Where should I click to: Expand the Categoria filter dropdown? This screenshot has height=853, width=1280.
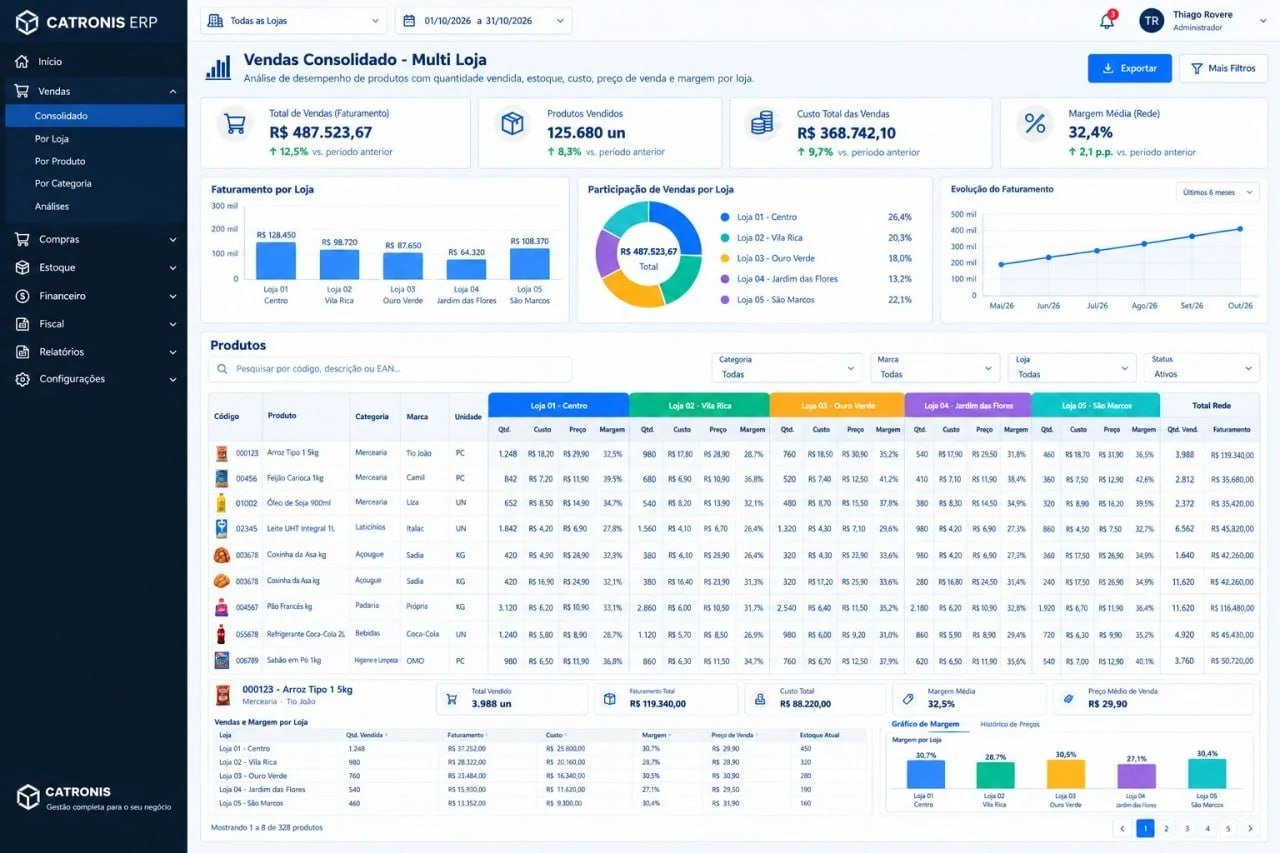[787, 367]
